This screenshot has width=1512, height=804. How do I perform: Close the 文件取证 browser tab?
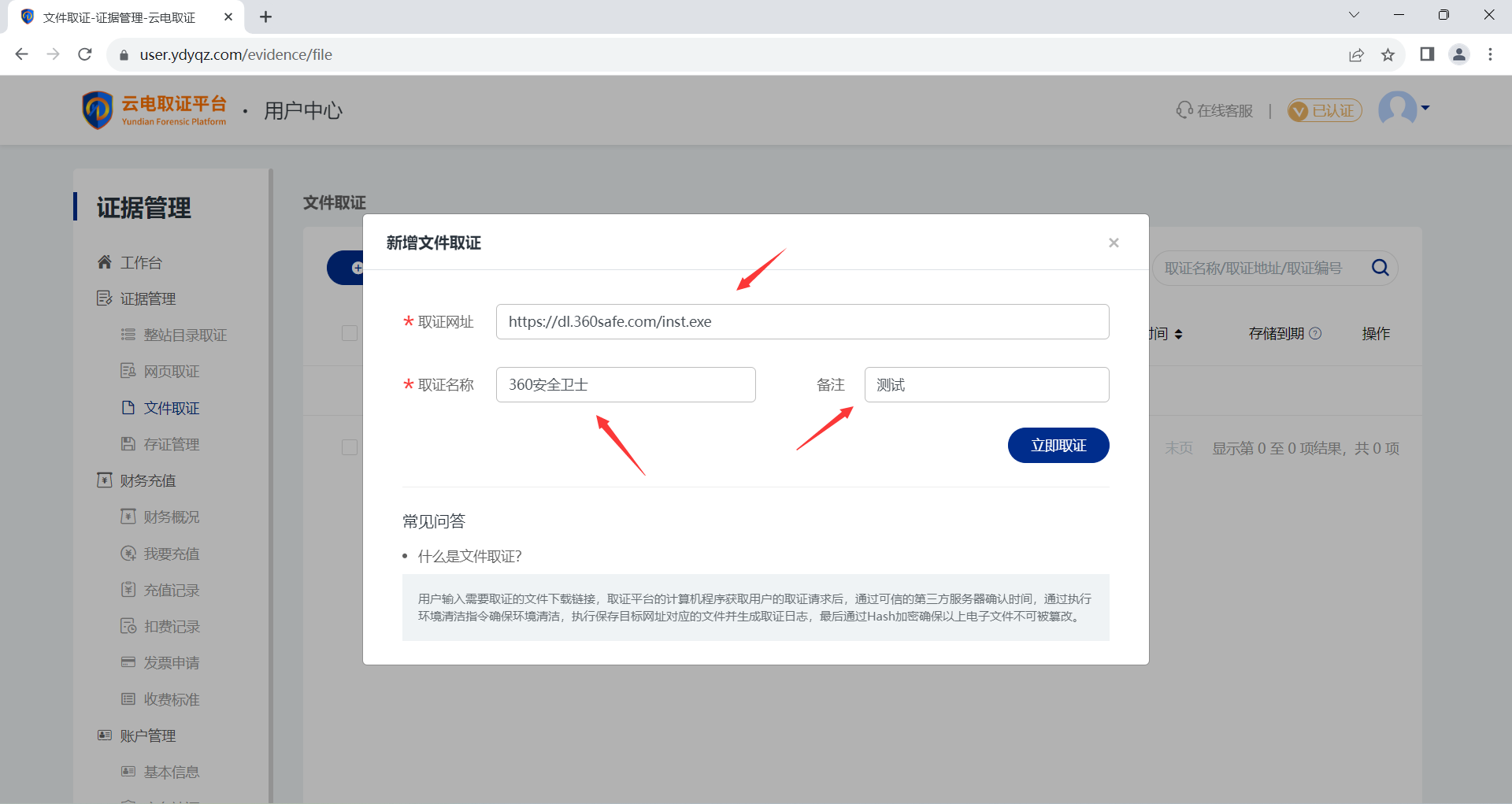[228, 17]
